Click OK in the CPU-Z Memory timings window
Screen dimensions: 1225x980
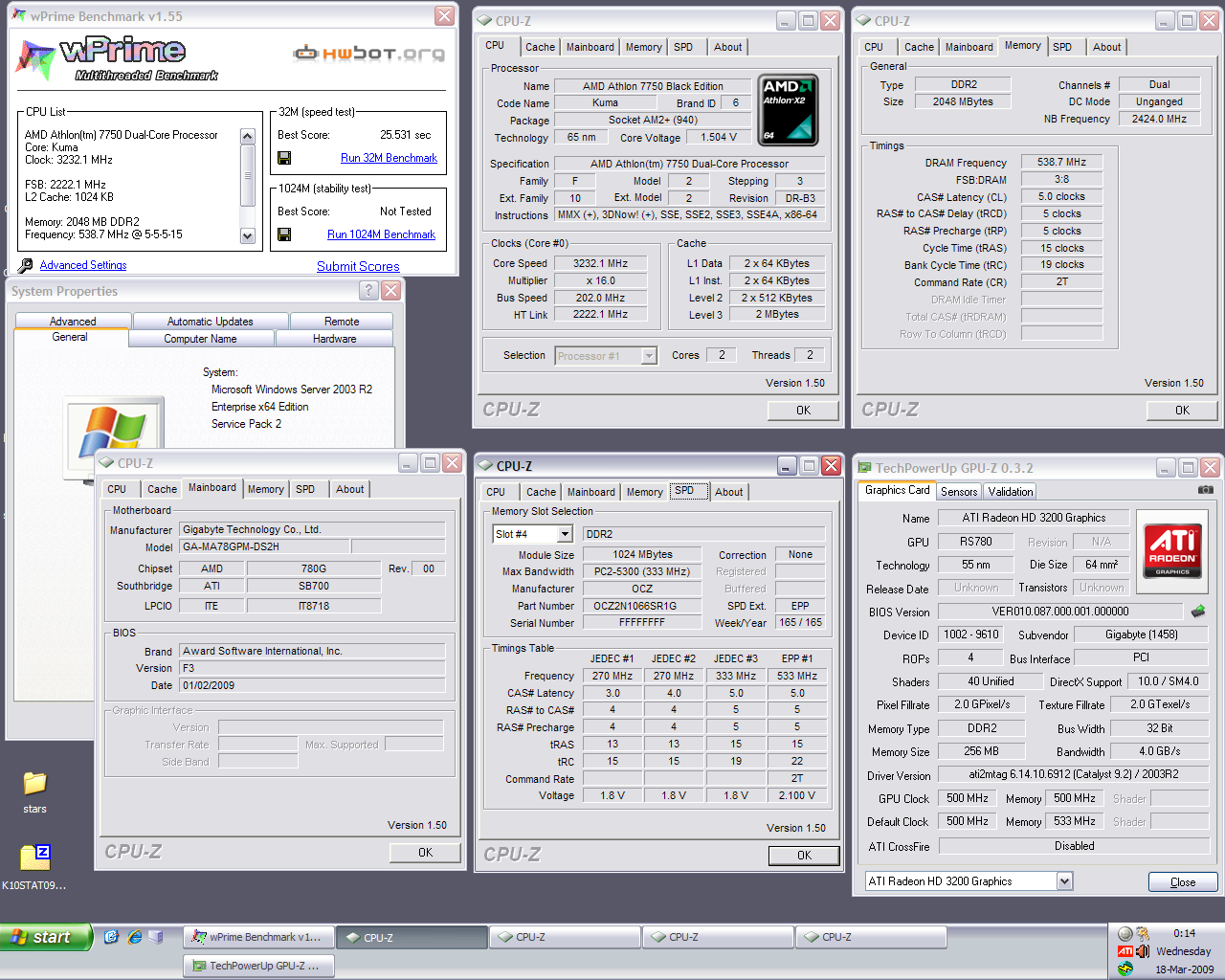pos(1182,411)
